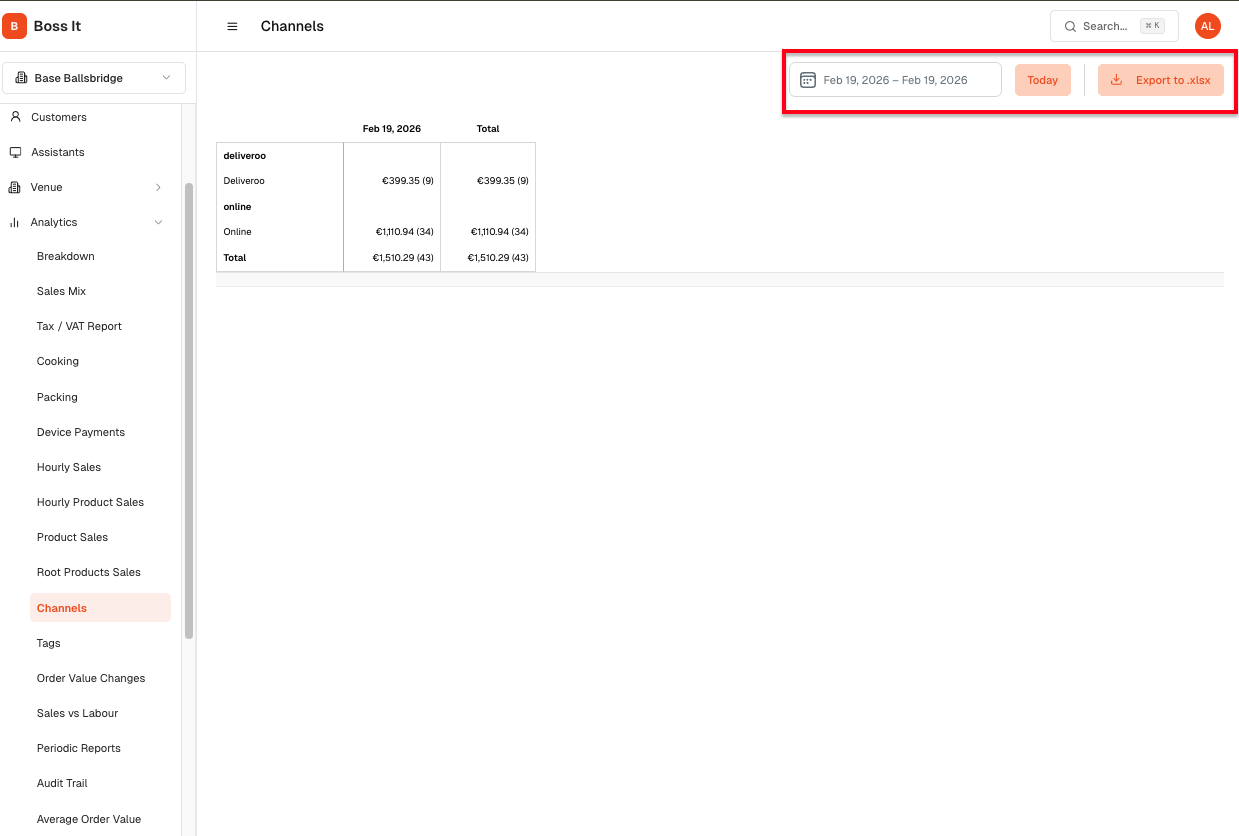Click the Boss It logo icon
This screenshot has height=836, width=1239.
[x=14, y=26]
